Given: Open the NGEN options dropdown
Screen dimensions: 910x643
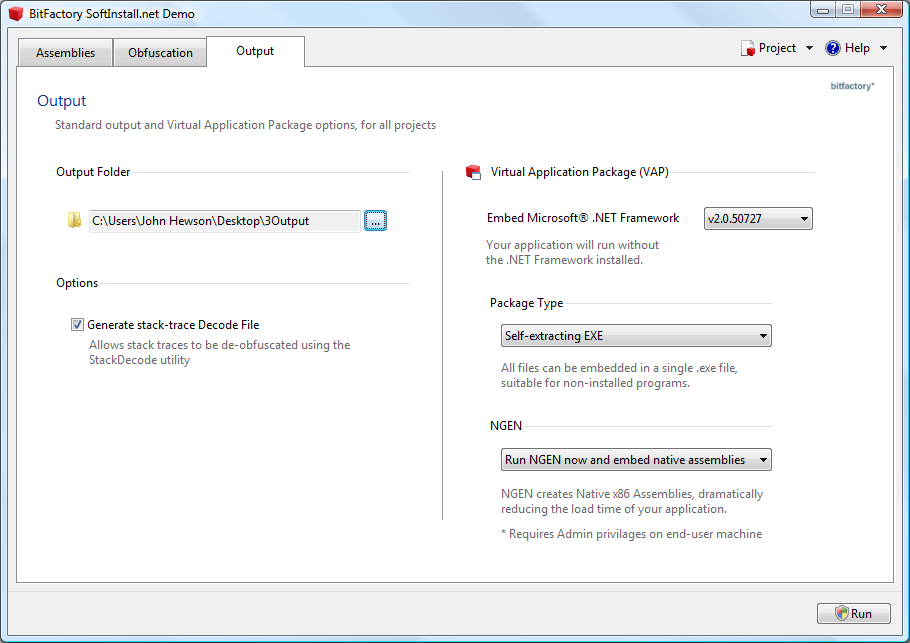Looking at the screenshot, I should [636, 460].
